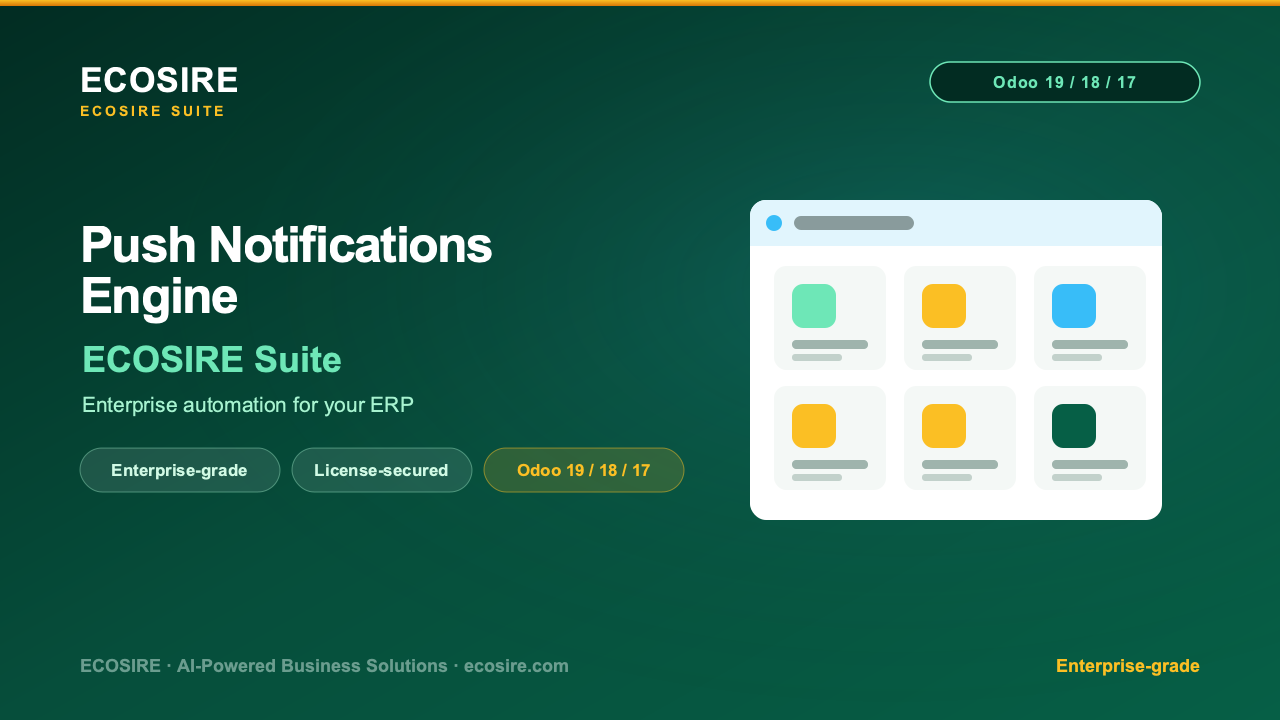Click the yellow ECOSIRE SUITE subtitle under logo
Screen dimensions: 1280x720
point(153,111)
